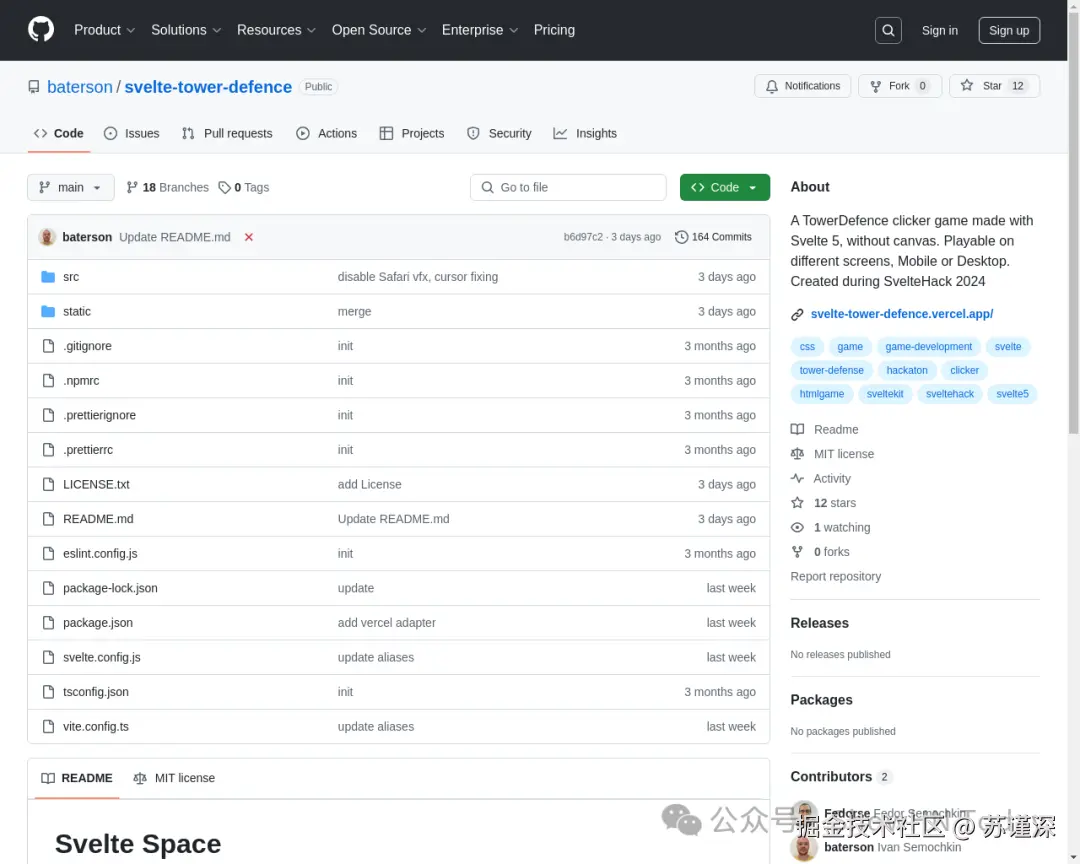
Task: Open svelte-tower-defence.vercel.app link
Action: click(902, 314)
